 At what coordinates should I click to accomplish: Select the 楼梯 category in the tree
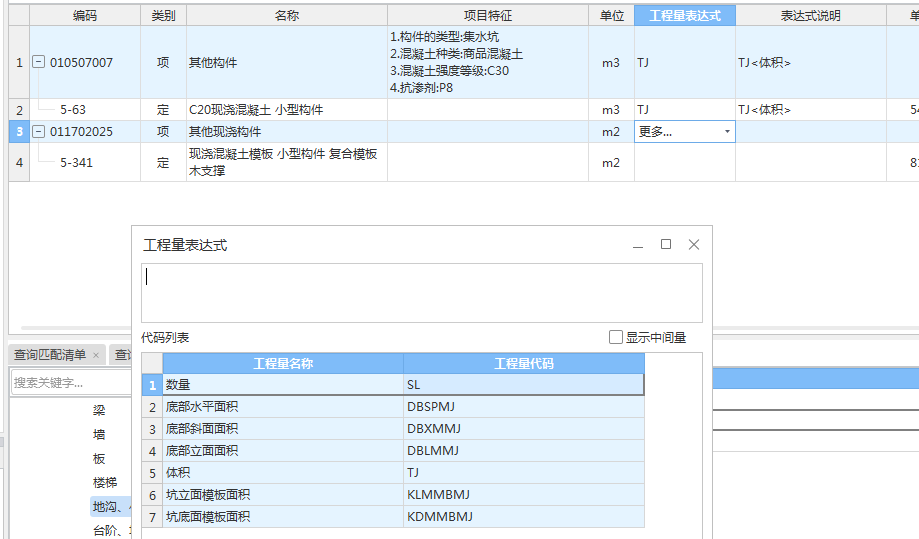tap(105, 482)
